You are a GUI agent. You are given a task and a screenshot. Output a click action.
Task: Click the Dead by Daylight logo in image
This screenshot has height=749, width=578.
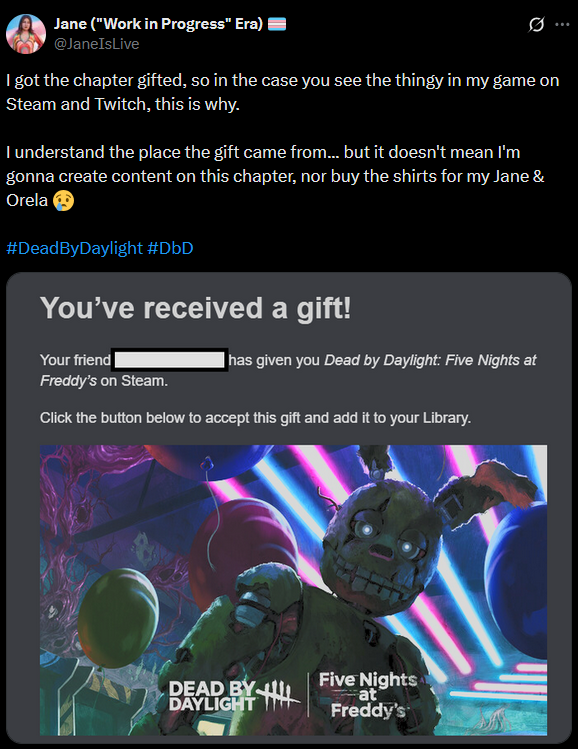(234, 695)
